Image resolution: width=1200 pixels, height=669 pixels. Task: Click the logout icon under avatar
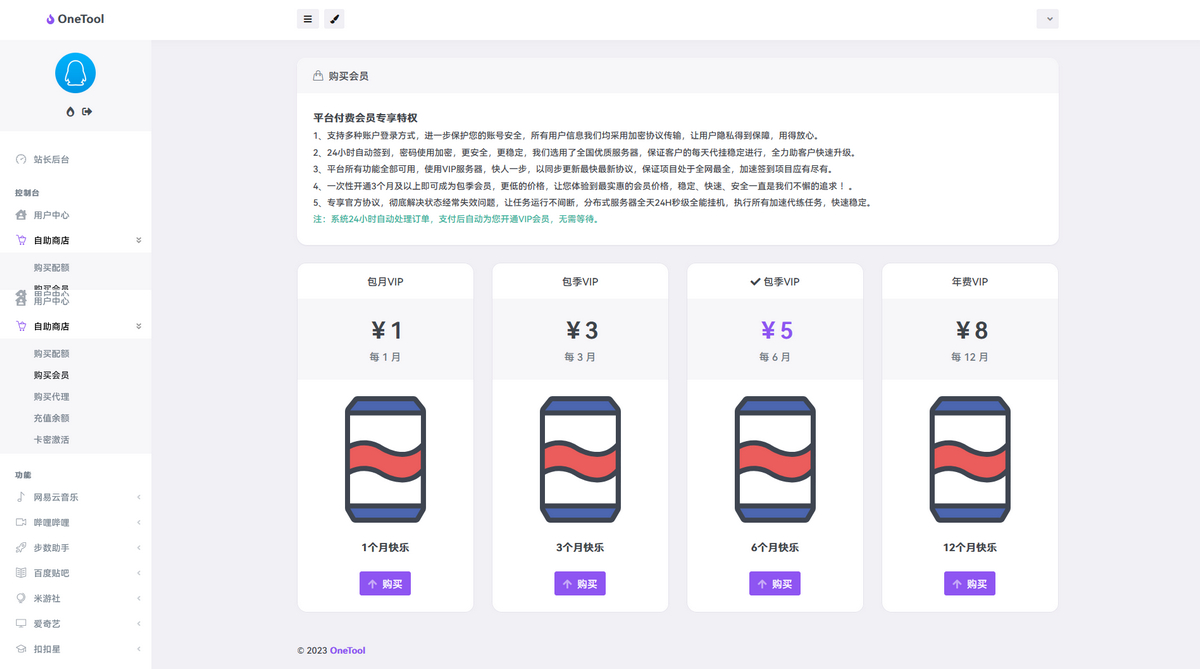(x=87, y=111)
